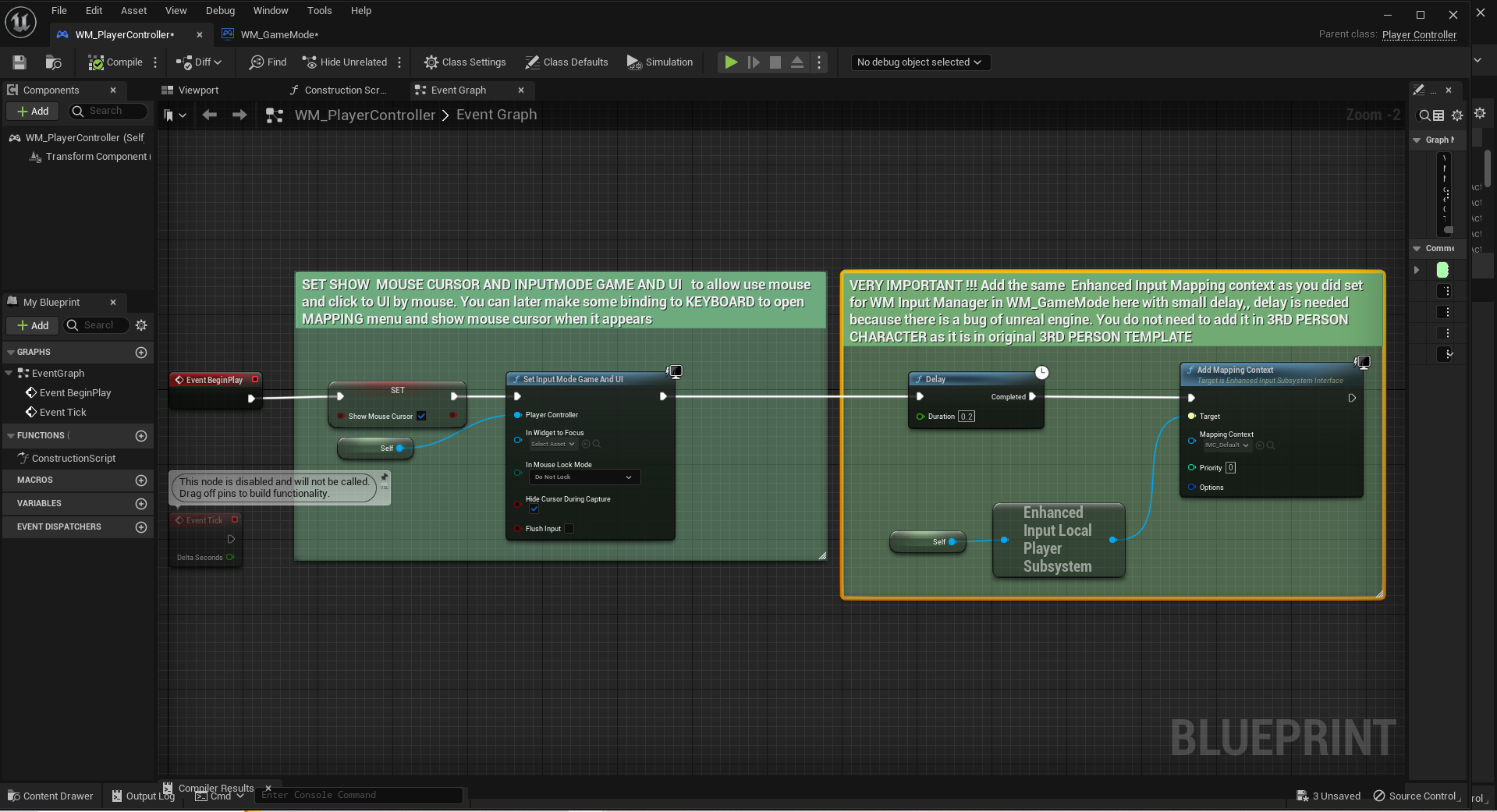Open My Blueprint settings gear
1497x812 pixels.
pos(141,325)
